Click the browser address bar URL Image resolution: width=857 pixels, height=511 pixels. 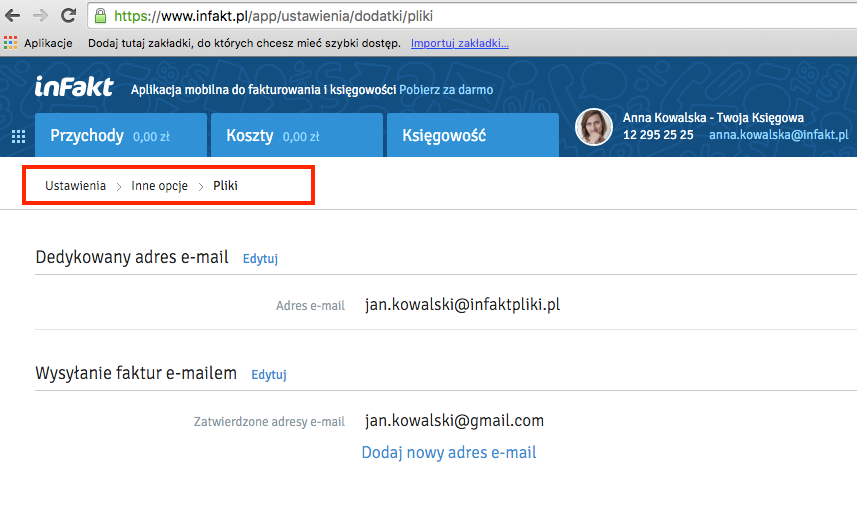pyautogui.click(x=273, y=16)
